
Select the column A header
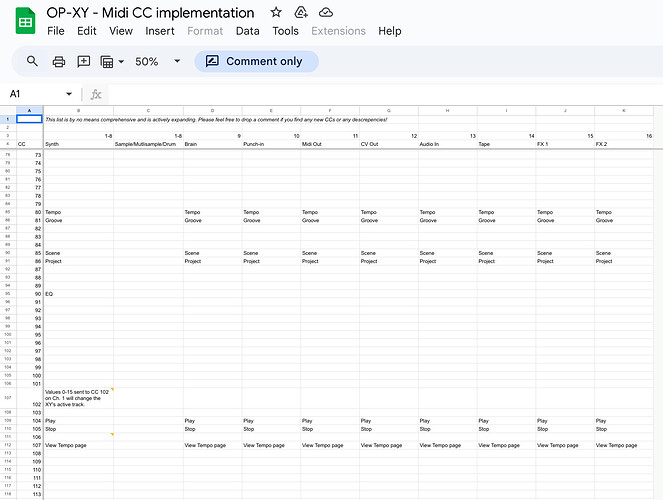click(x=29, y=109)
